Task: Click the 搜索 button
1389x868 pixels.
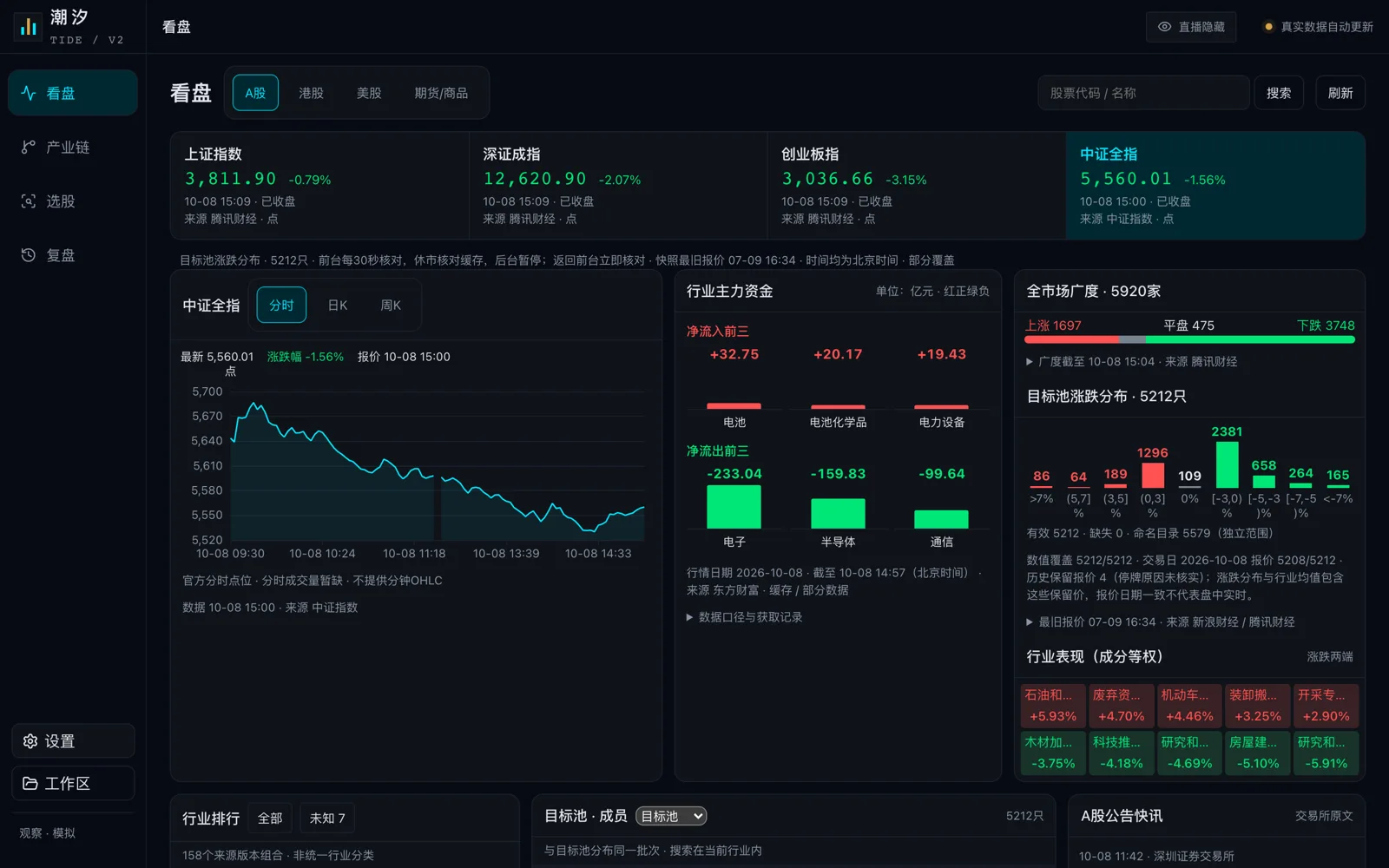Action: (1279, 93)
